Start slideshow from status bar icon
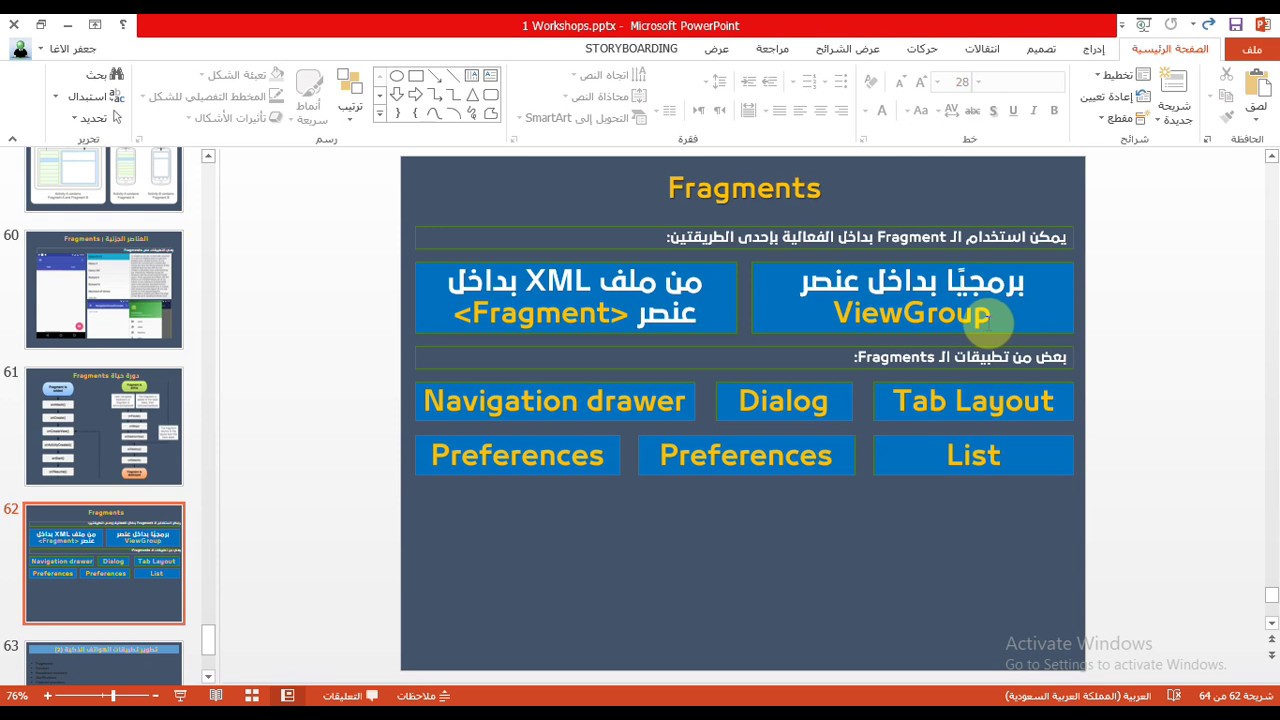This screenshot has height=720, width=1280. 180,696
